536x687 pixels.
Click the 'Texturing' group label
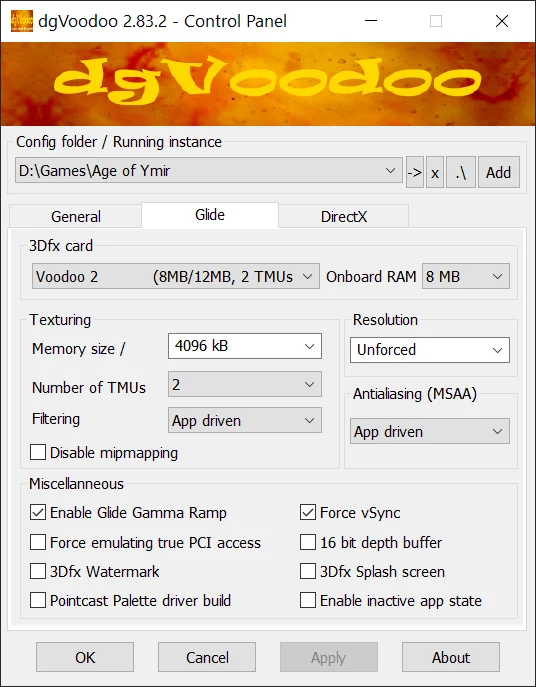click(60, 319)
